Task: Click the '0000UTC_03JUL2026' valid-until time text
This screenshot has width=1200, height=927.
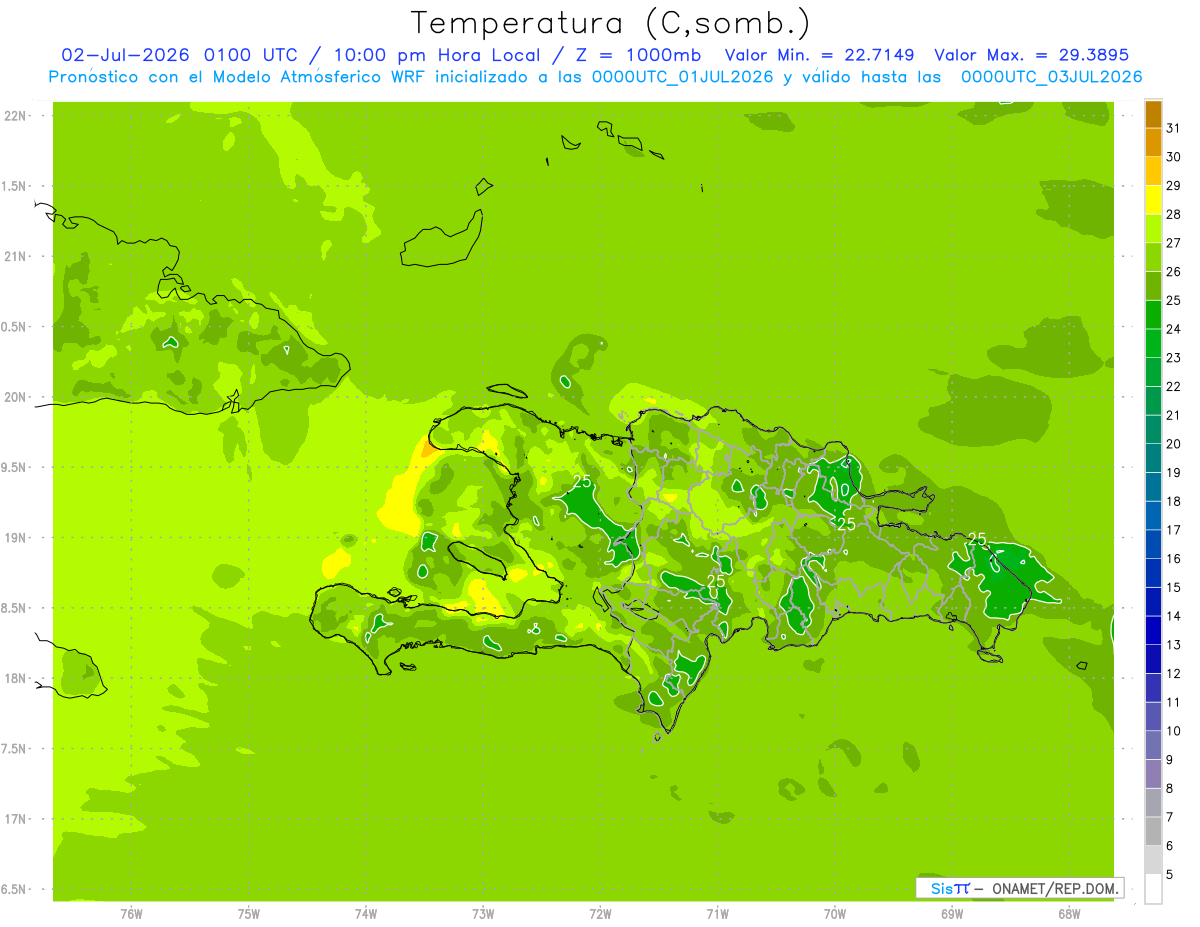Action: 1051,77
